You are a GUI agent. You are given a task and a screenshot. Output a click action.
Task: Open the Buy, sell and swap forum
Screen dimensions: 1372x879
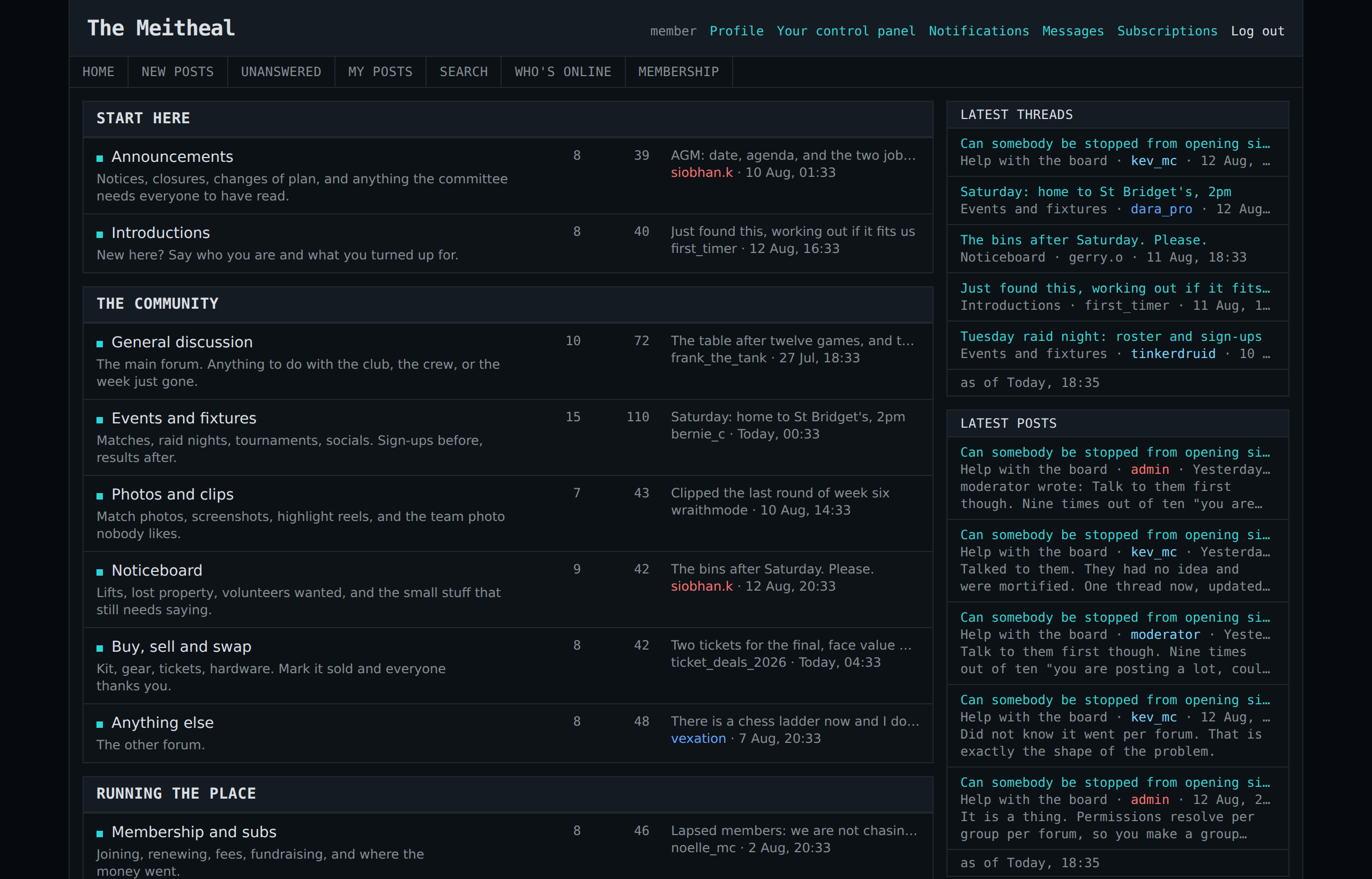[182, 647]
